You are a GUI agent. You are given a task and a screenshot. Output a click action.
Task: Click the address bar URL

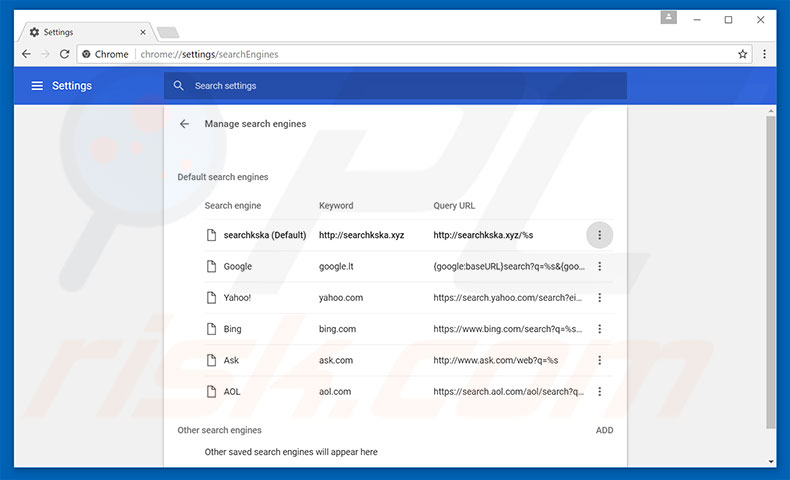209,54
